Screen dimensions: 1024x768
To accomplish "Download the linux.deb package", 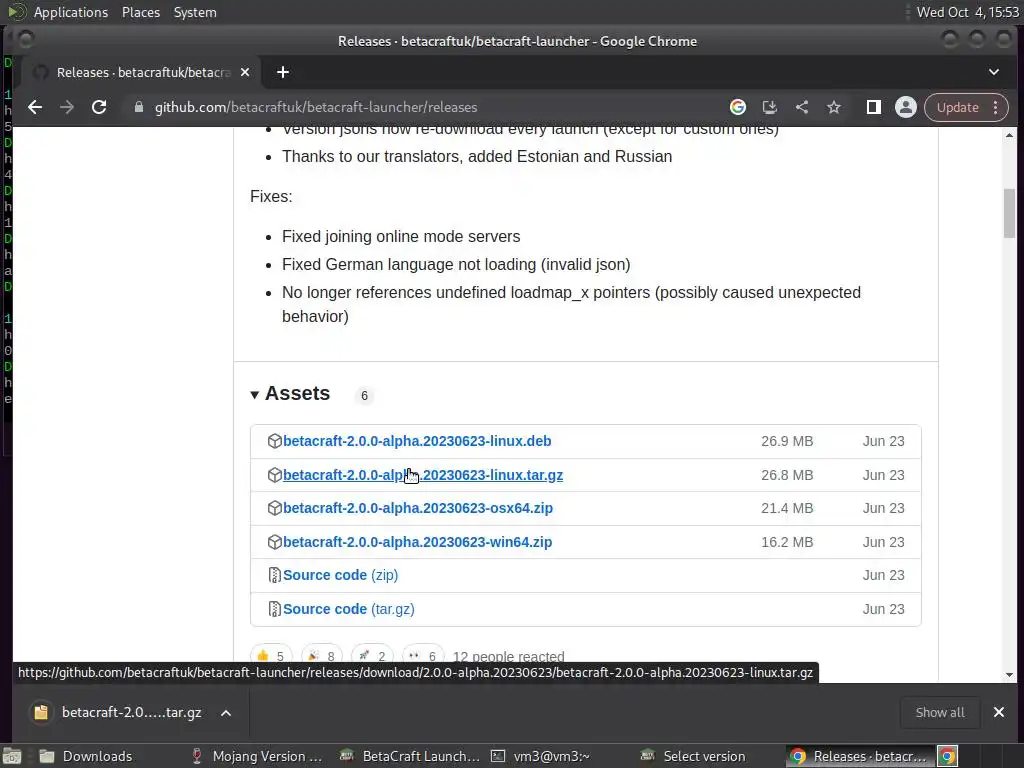I will pyautogui.click(x=417, y=441).
